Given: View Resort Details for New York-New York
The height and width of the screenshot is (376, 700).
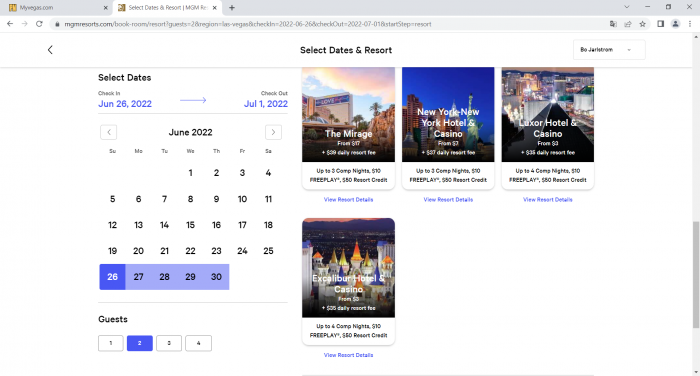Looking at the screenshot, I should pos(448,200).
